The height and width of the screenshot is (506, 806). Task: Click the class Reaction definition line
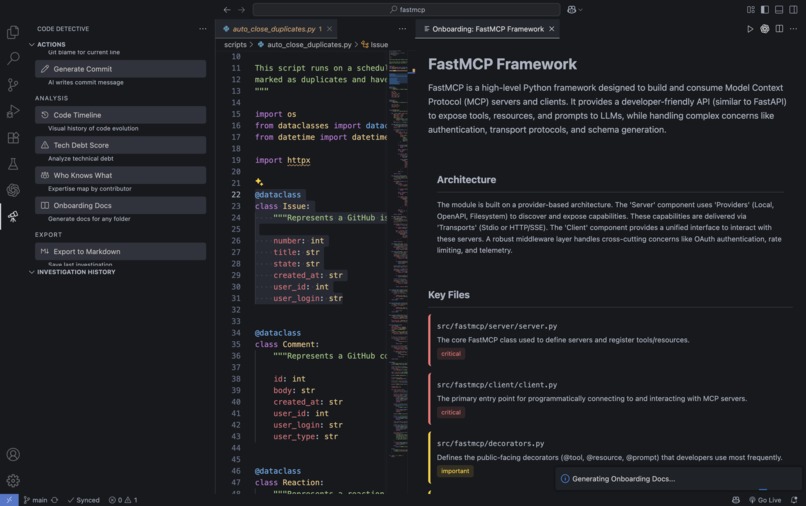tap(289, 482)
